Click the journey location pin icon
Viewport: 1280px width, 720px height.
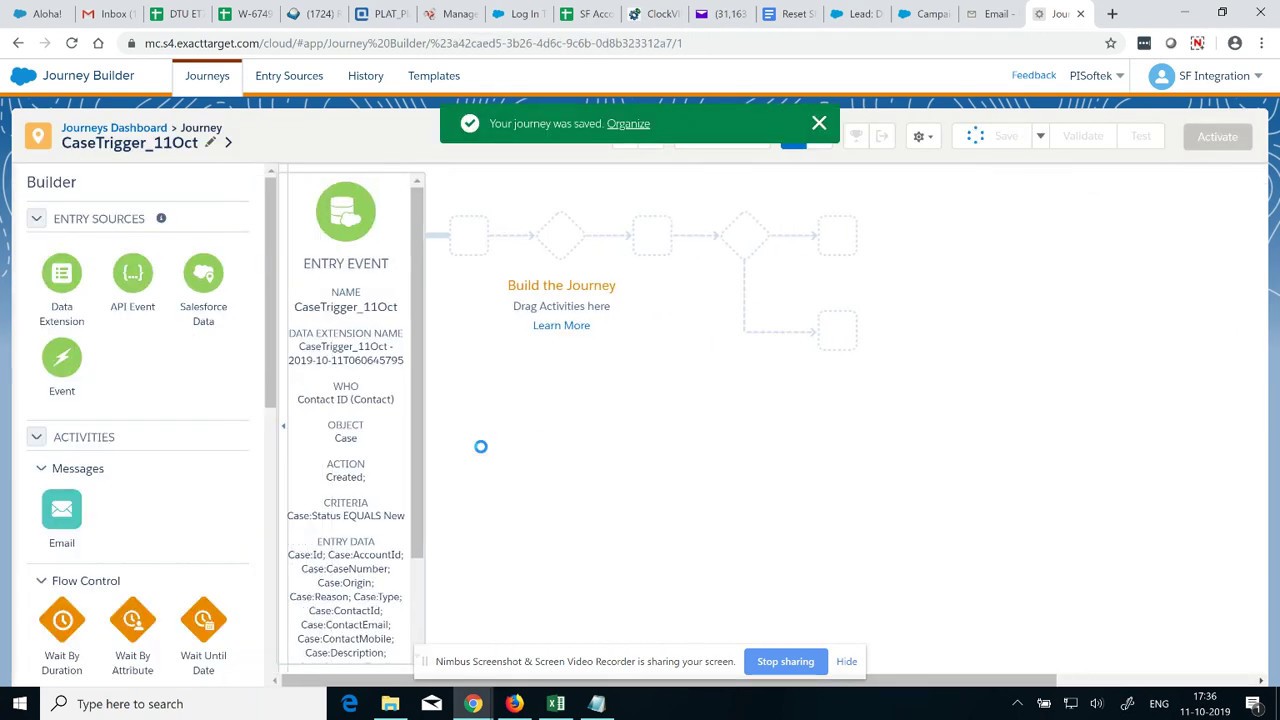point(38,136)
